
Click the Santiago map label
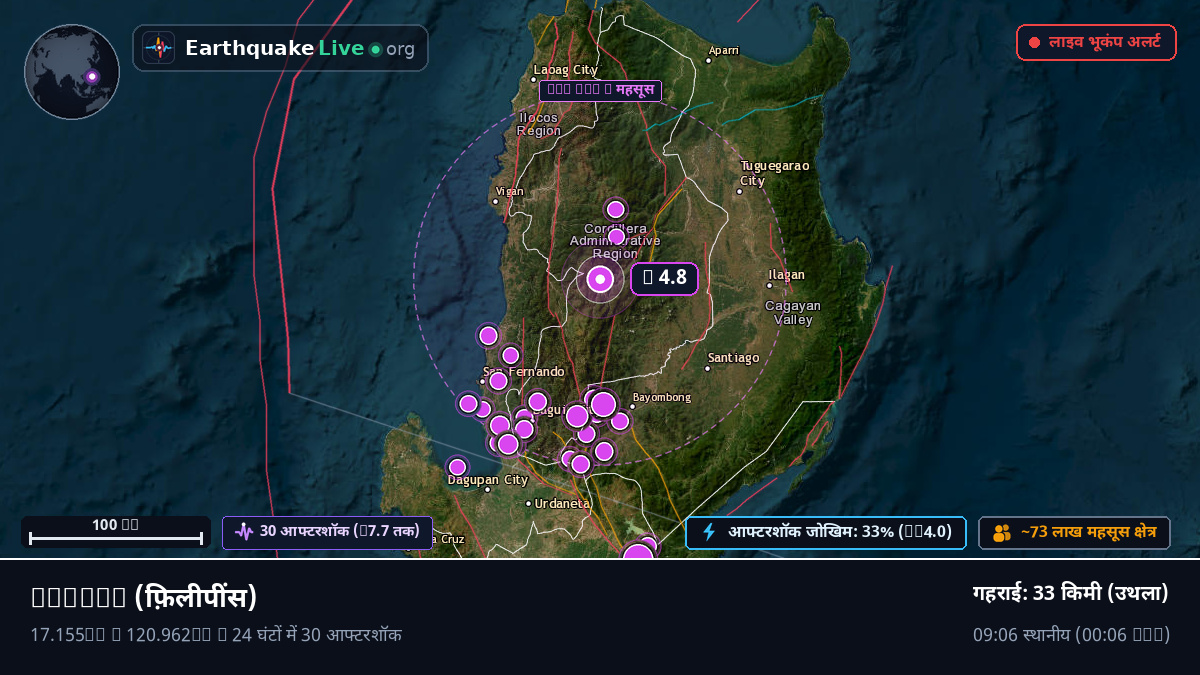point(734,358)
